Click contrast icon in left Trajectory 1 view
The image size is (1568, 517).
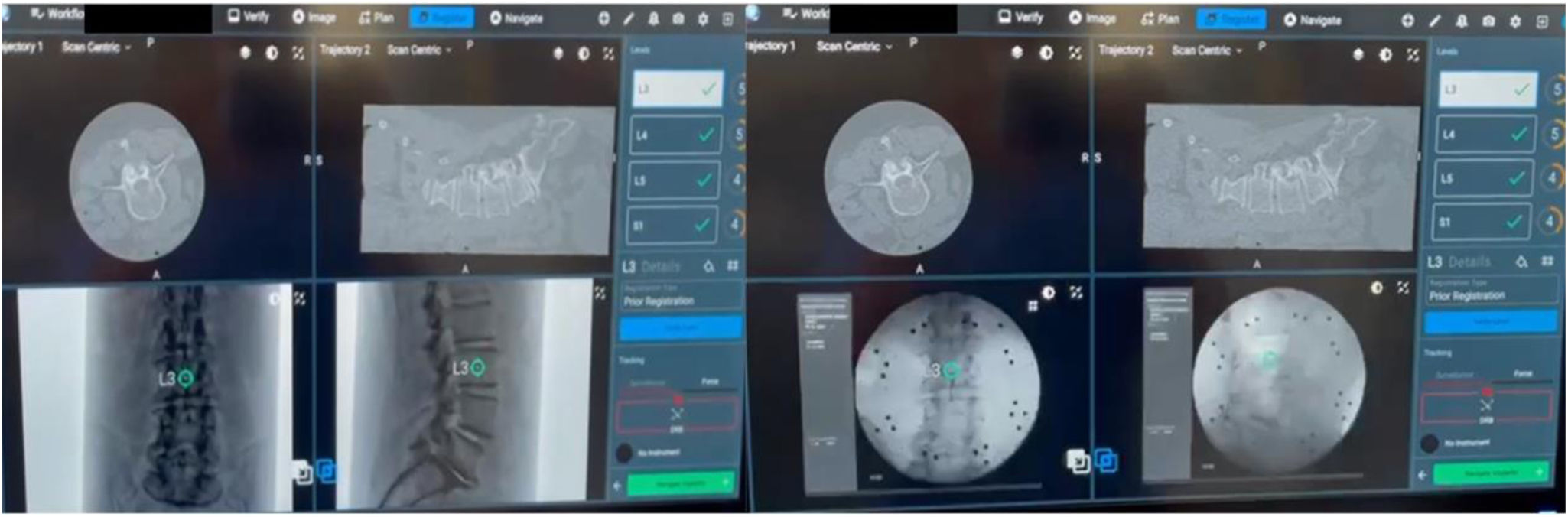click(x=272, y=53)
